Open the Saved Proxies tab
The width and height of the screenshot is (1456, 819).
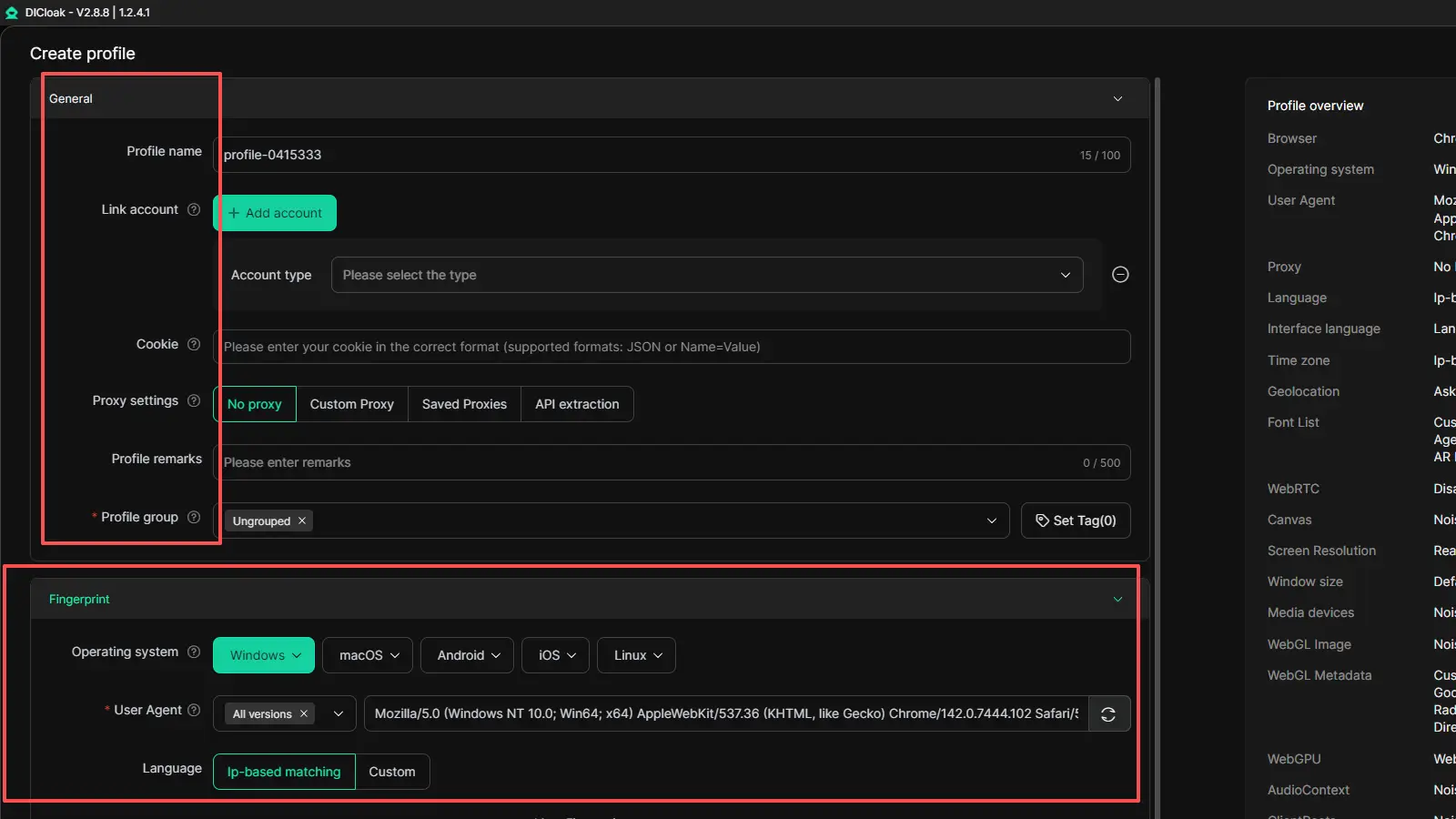464,404
